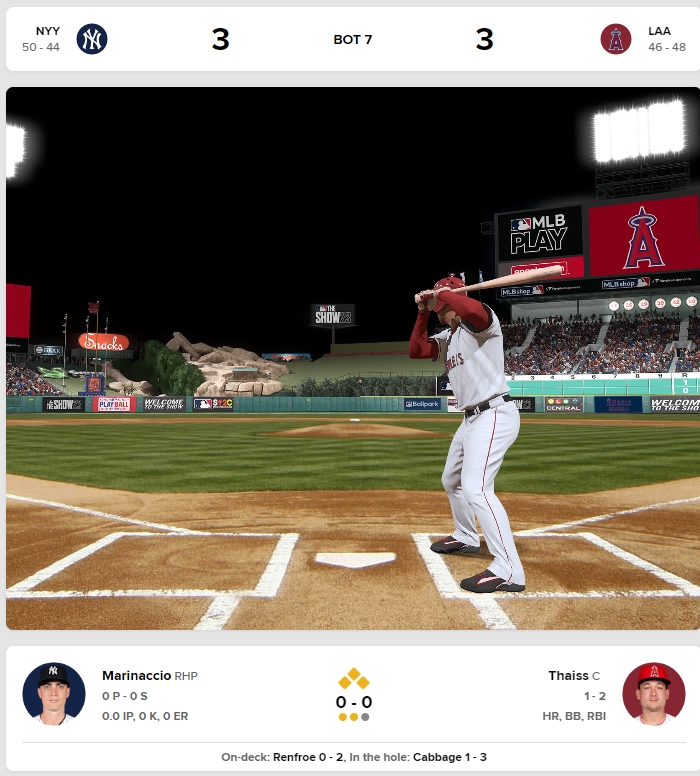This screenshot has width=700, height=776.
Task: Open pitcher Marinaccio's headshot photo
Action: (53, 694)
